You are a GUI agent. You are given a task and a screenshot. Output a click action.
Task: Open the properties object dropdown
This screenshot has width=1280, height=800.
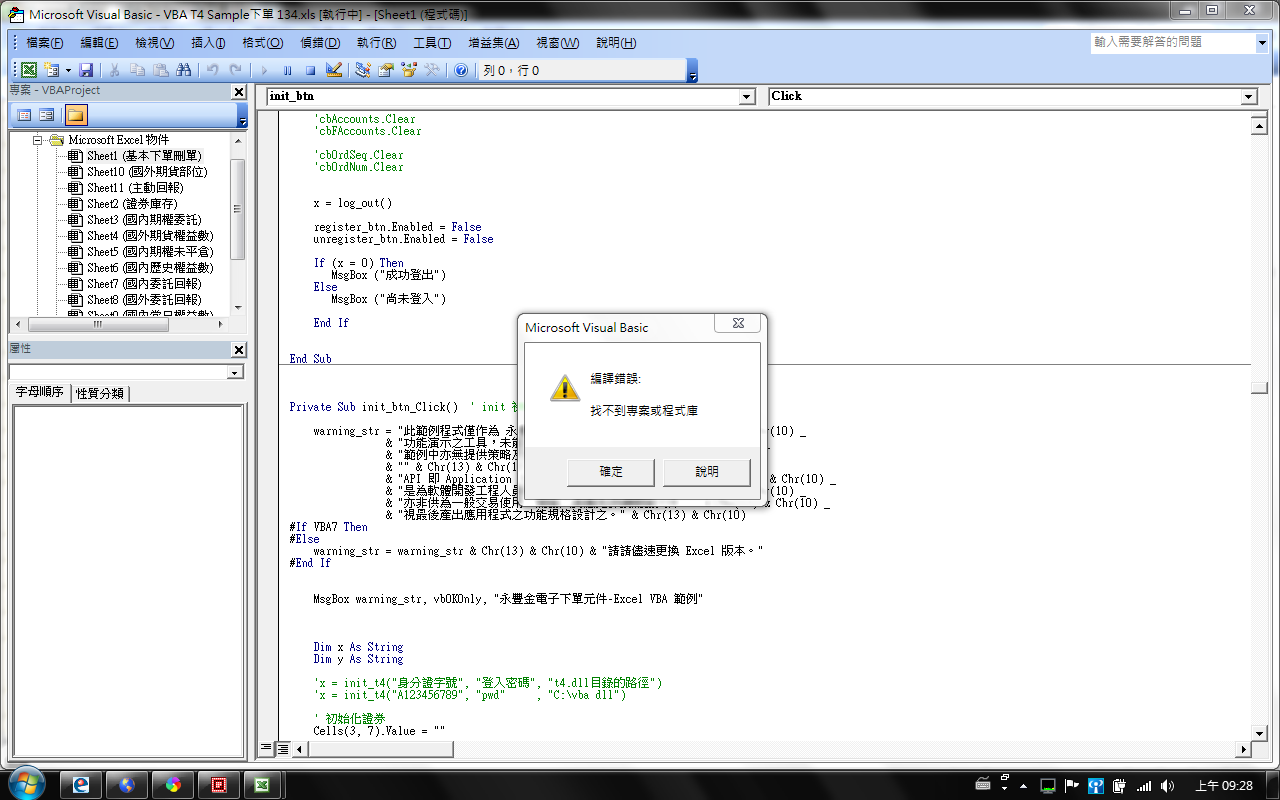click(235, 372)
